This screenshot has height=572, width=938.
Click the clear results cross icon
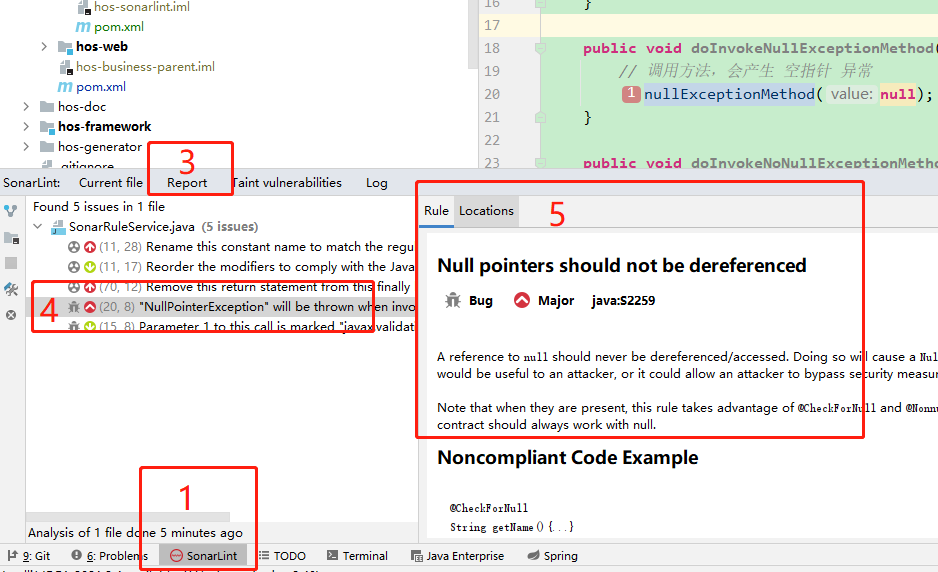pos(11,315)
